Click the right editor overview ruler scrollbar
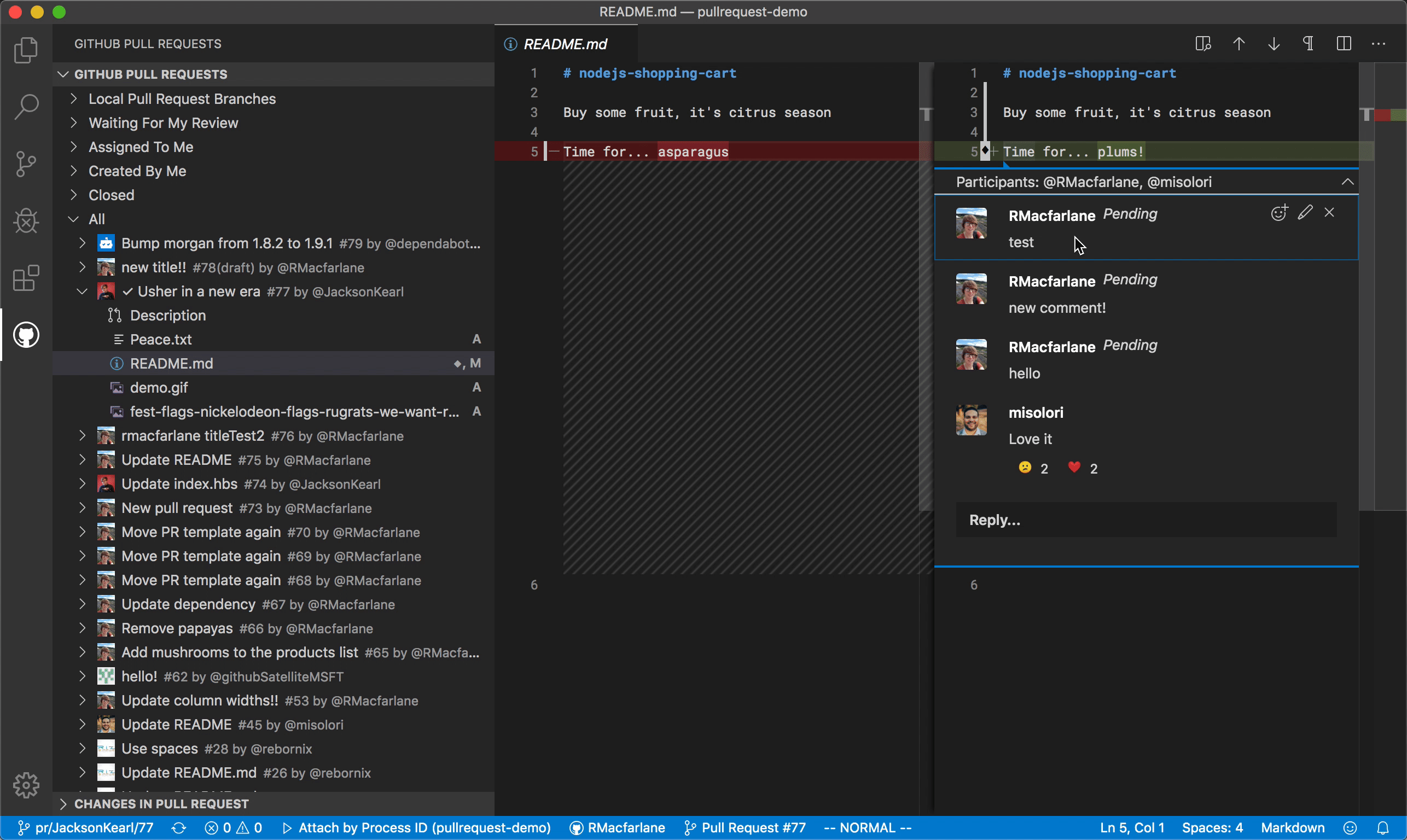The height and width of the screenshot is (840, 1407). point(1366,286)
